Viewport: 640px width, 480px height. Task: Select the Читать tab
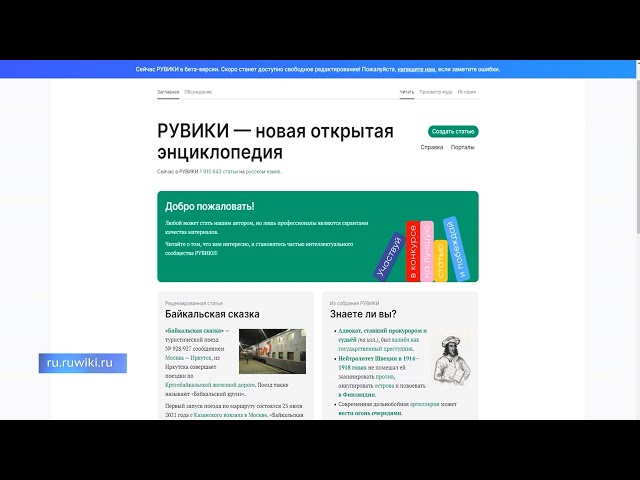tap(407, 92)
